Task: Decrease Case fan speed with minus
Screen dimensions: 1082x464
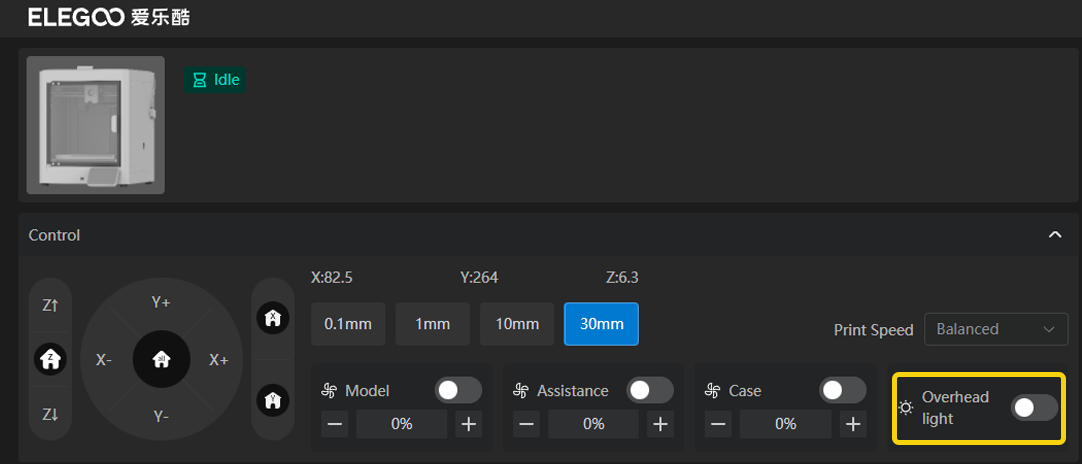Action: pyautogui.click(x=718, y=424)
